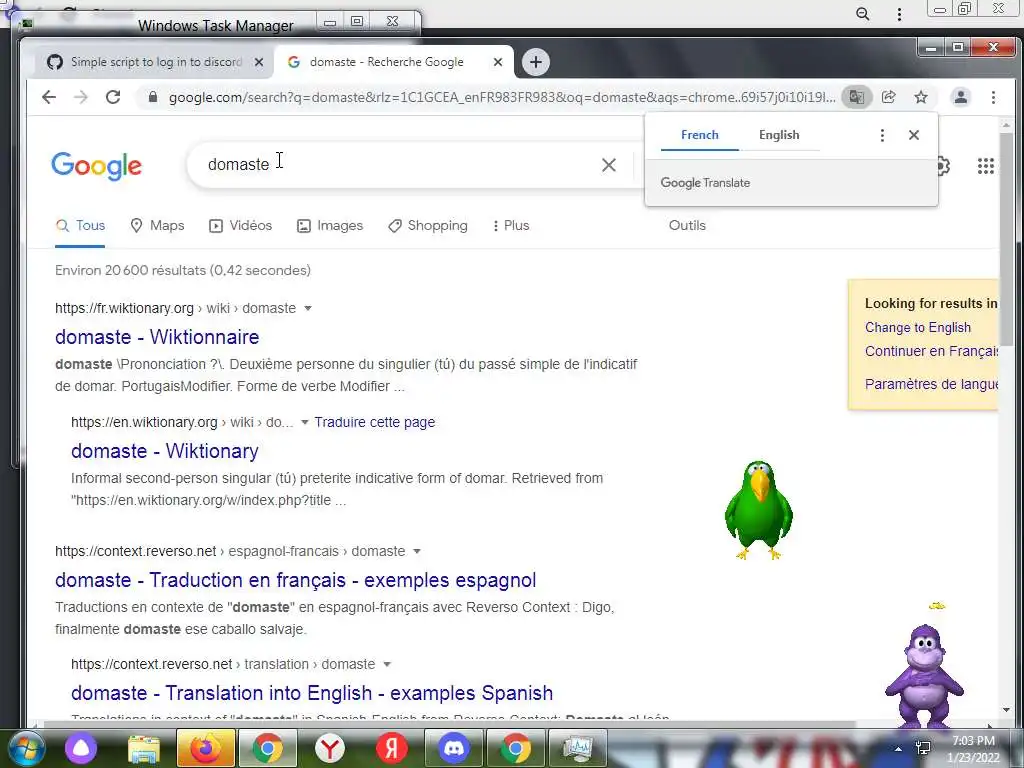Screen dimensions: 1024x768
Task: Switch to the Shopping results tab
Action: pos(428,226)
